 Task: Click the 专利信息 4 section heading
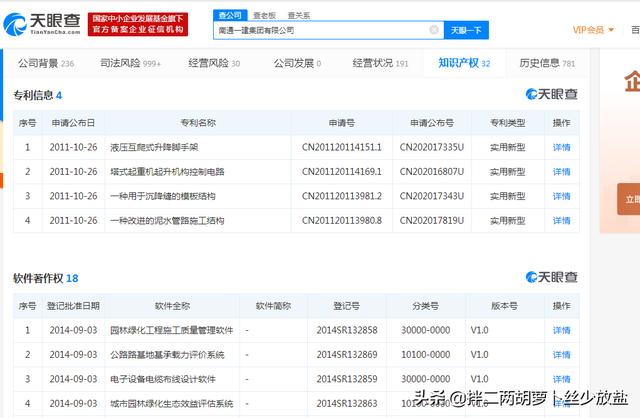(38, 96)
